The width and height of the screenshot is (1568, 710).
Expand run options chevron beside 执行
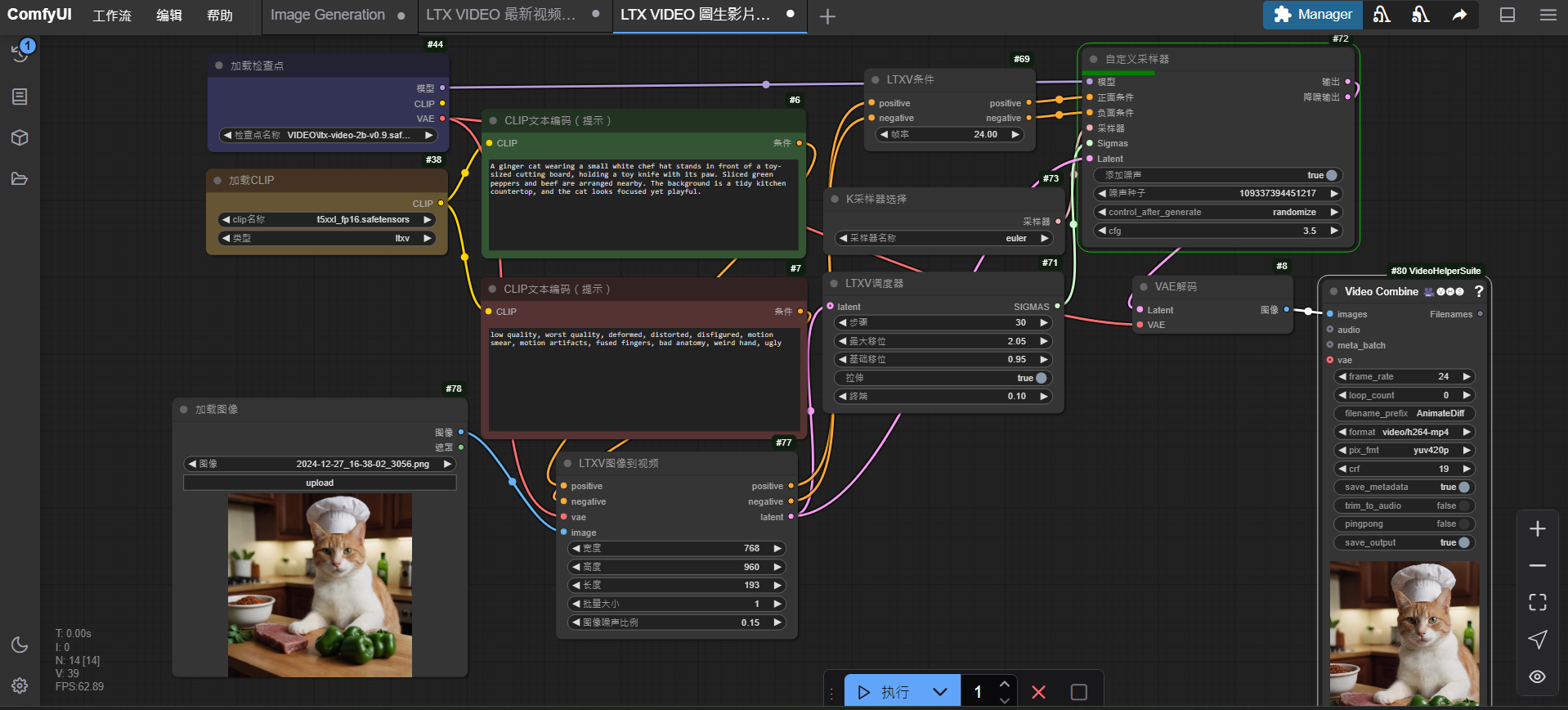tap(940, 692)
